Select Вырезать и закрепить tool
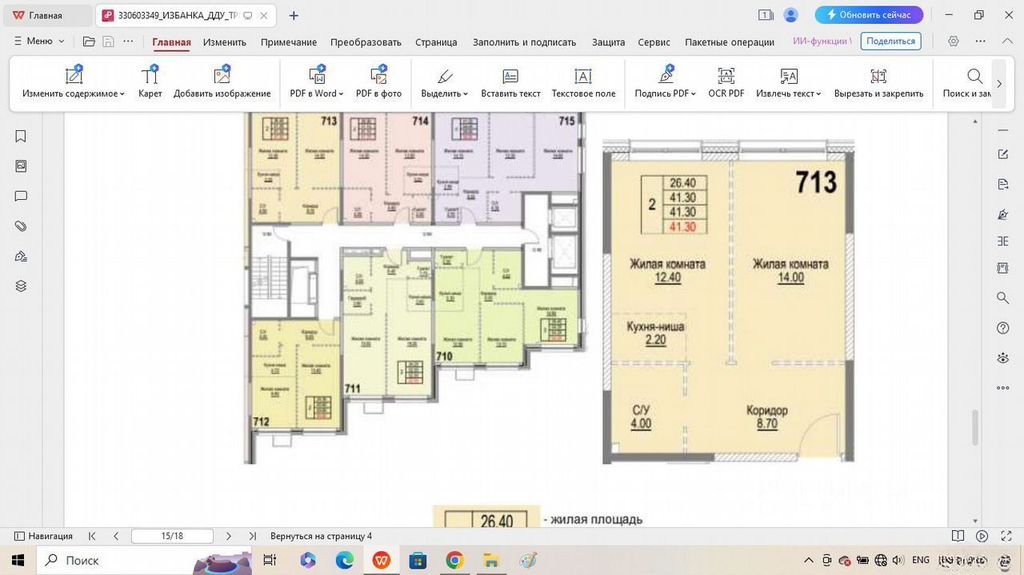Screen dimensions: 1024x575 tap(878, 82)
